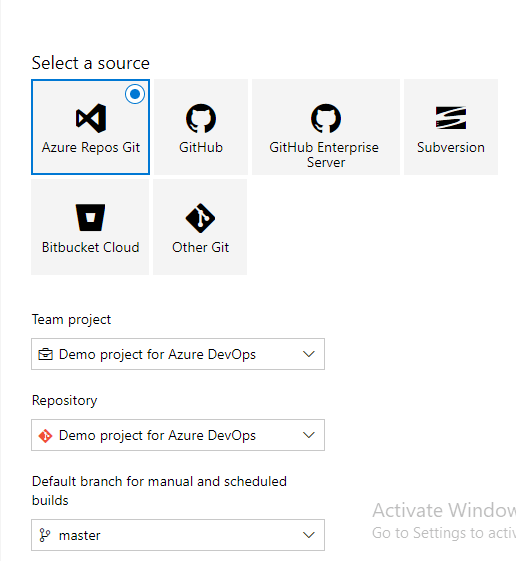
Task: Choose the GitHub Enterprise Server icon
Action: [x=326, y=118]
